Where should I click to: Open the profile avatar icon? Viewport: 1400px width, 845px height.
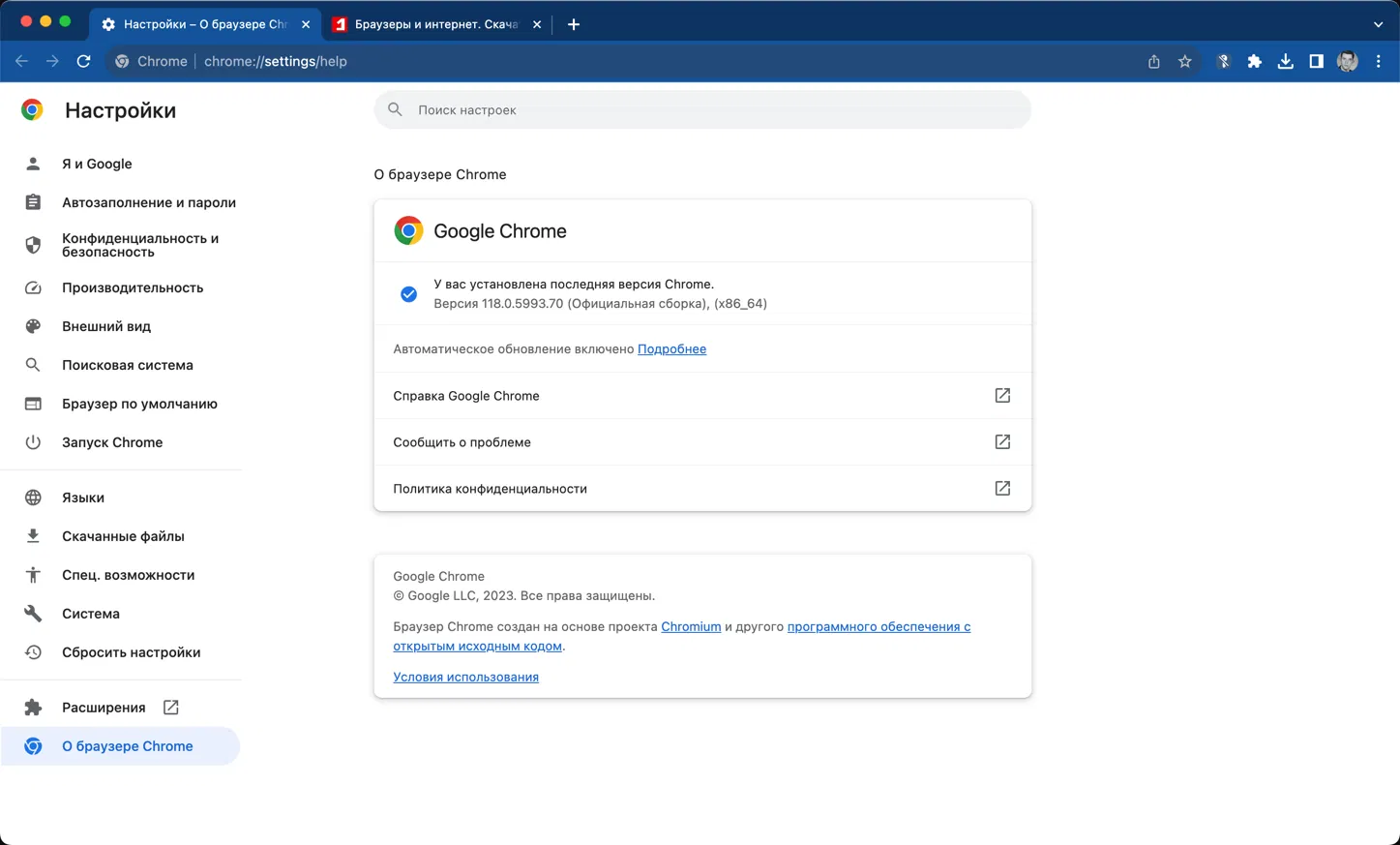tap(1347, 61)
